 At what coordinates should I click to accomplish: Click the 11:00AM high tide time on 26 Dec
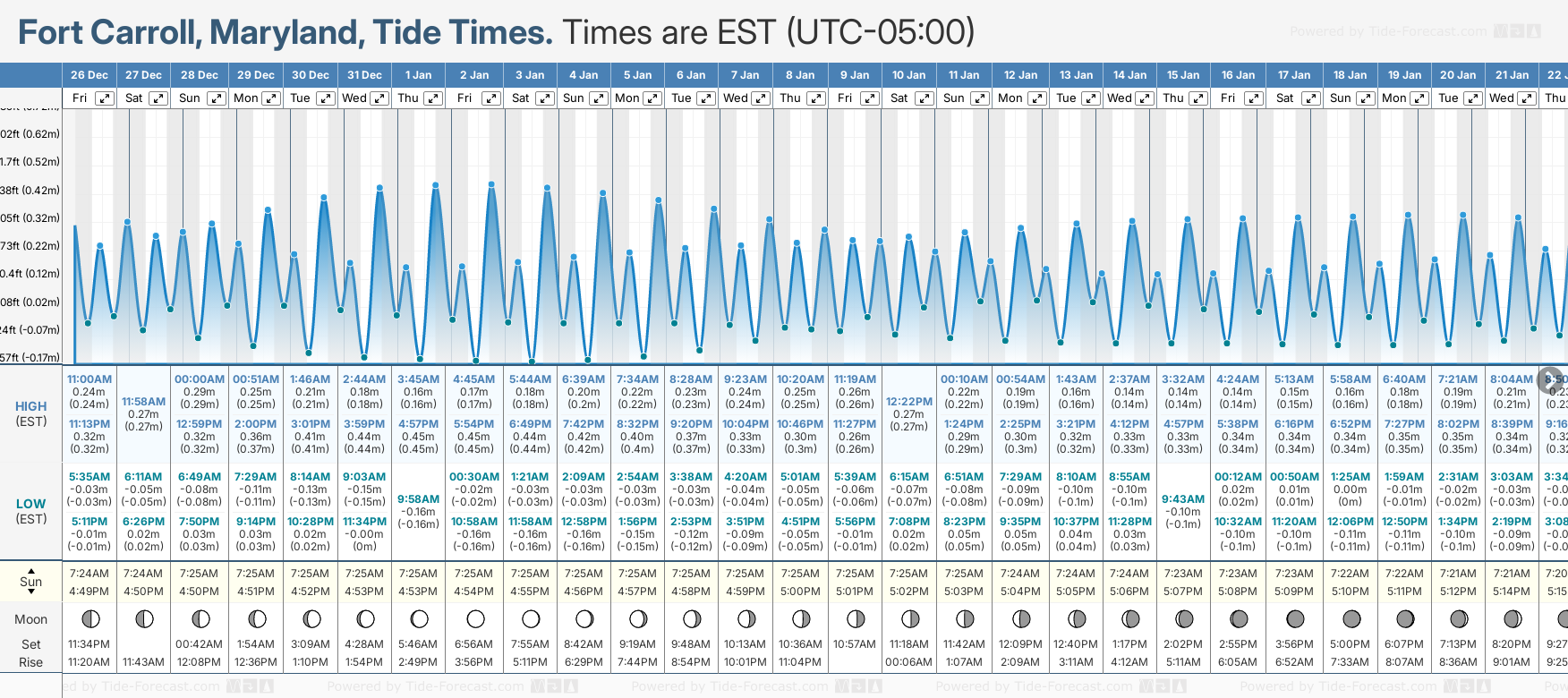click(89, 379)
